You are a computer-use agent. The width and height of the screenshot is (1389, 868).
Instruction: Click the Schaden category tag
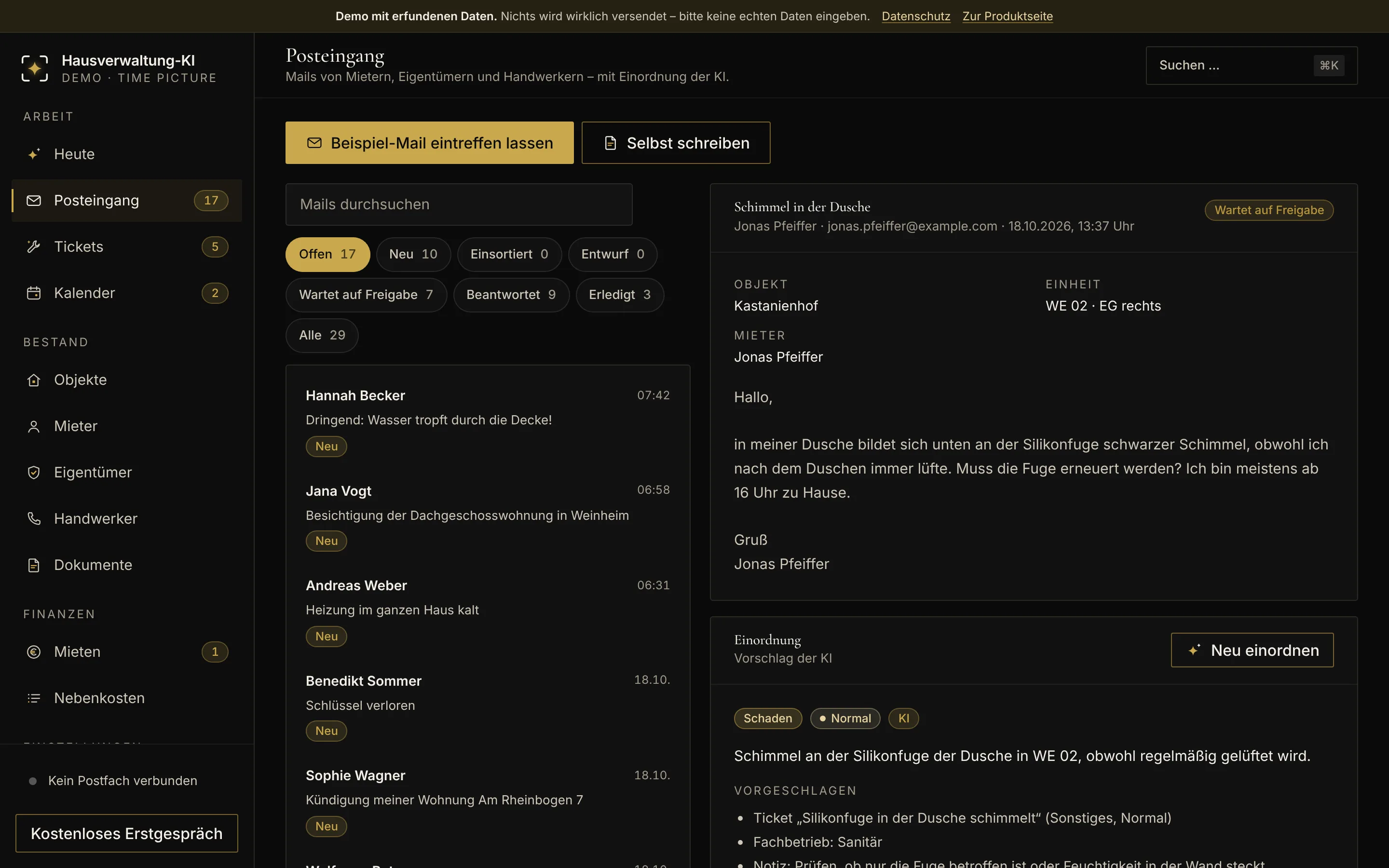768,718
